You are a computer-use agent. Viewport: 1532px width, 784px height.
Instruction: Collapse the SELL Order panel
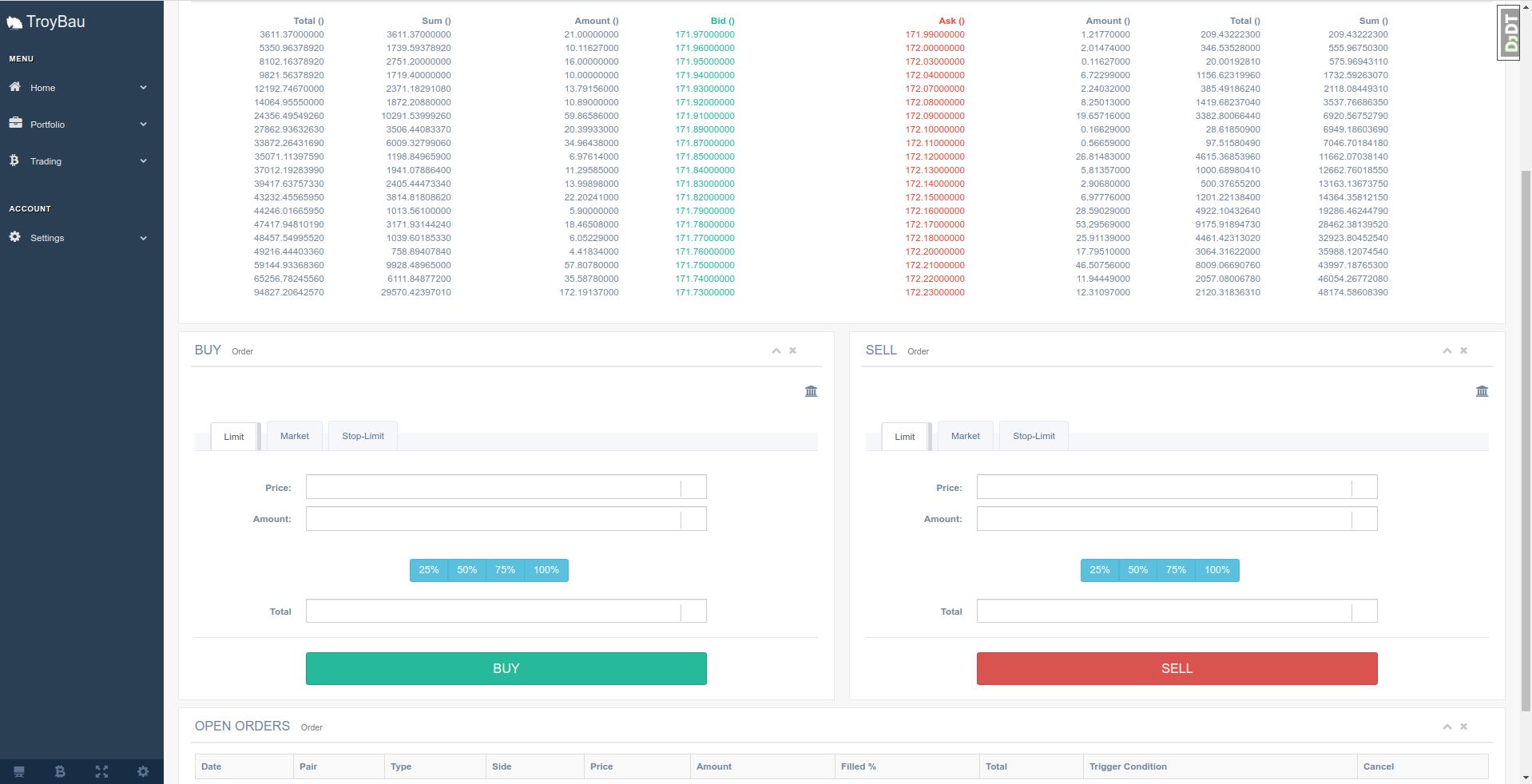1447,350
